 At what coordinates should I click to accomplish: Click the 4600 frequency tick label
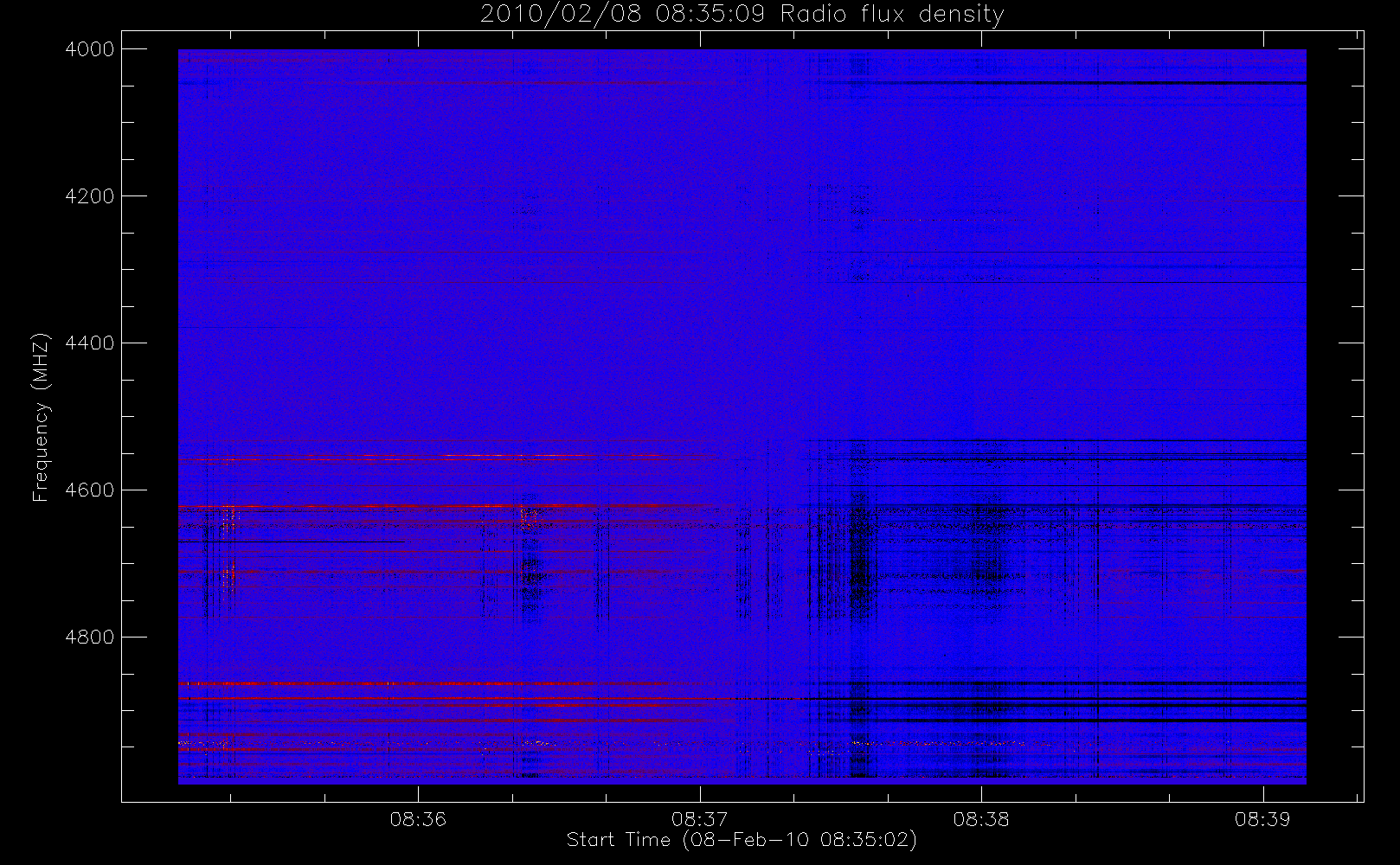(x=90, y=490)
